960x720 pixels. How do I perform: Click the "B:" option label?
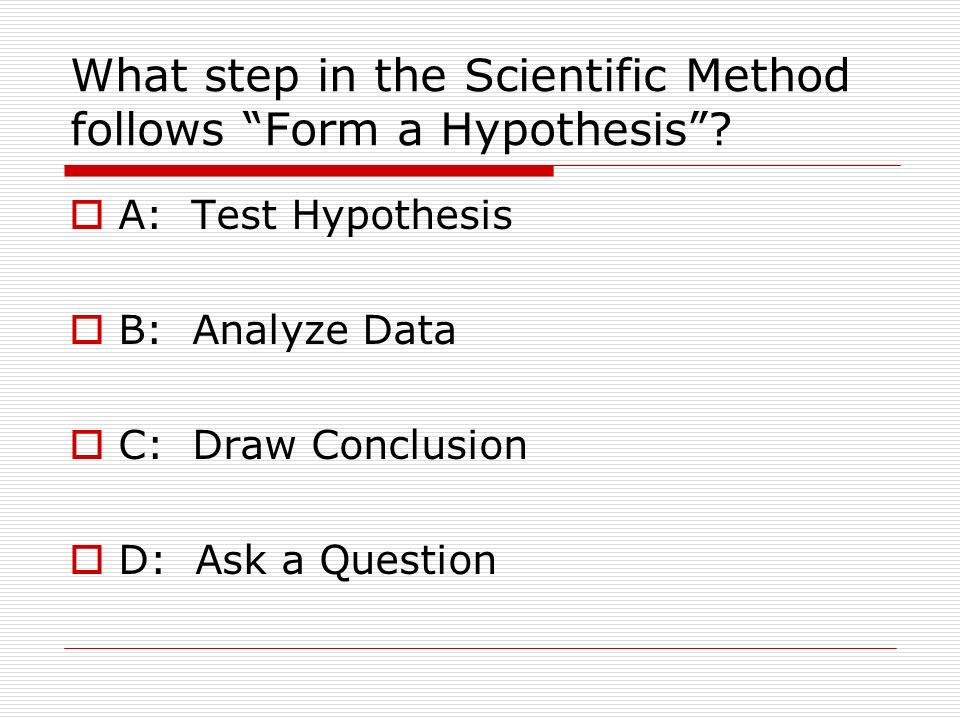tap(140, 330)
